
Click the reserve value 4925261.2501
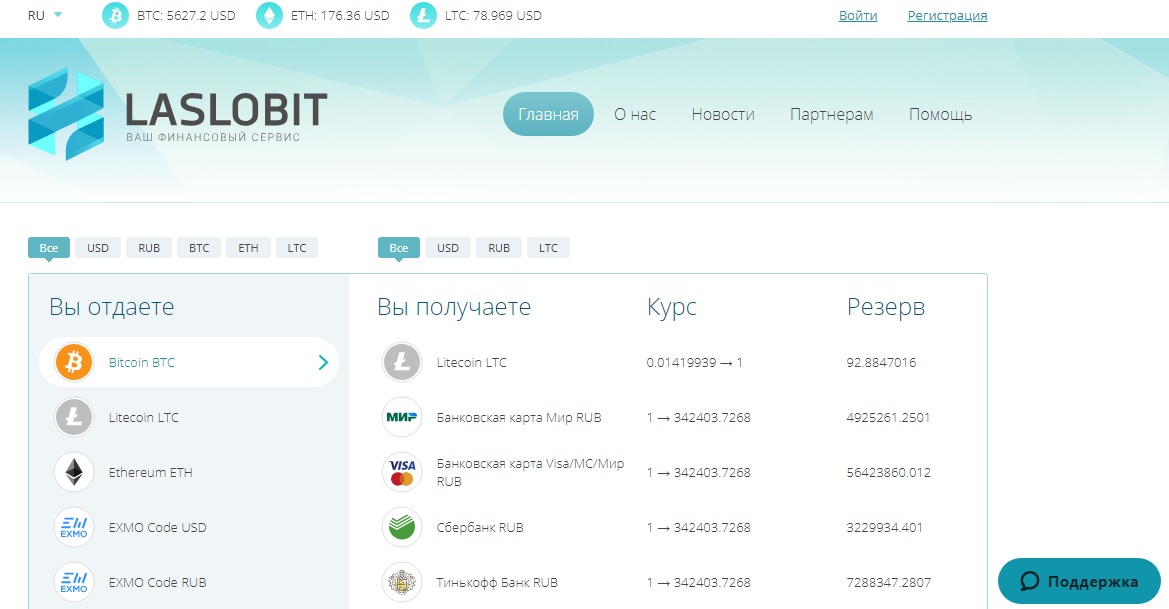(888, 417)
